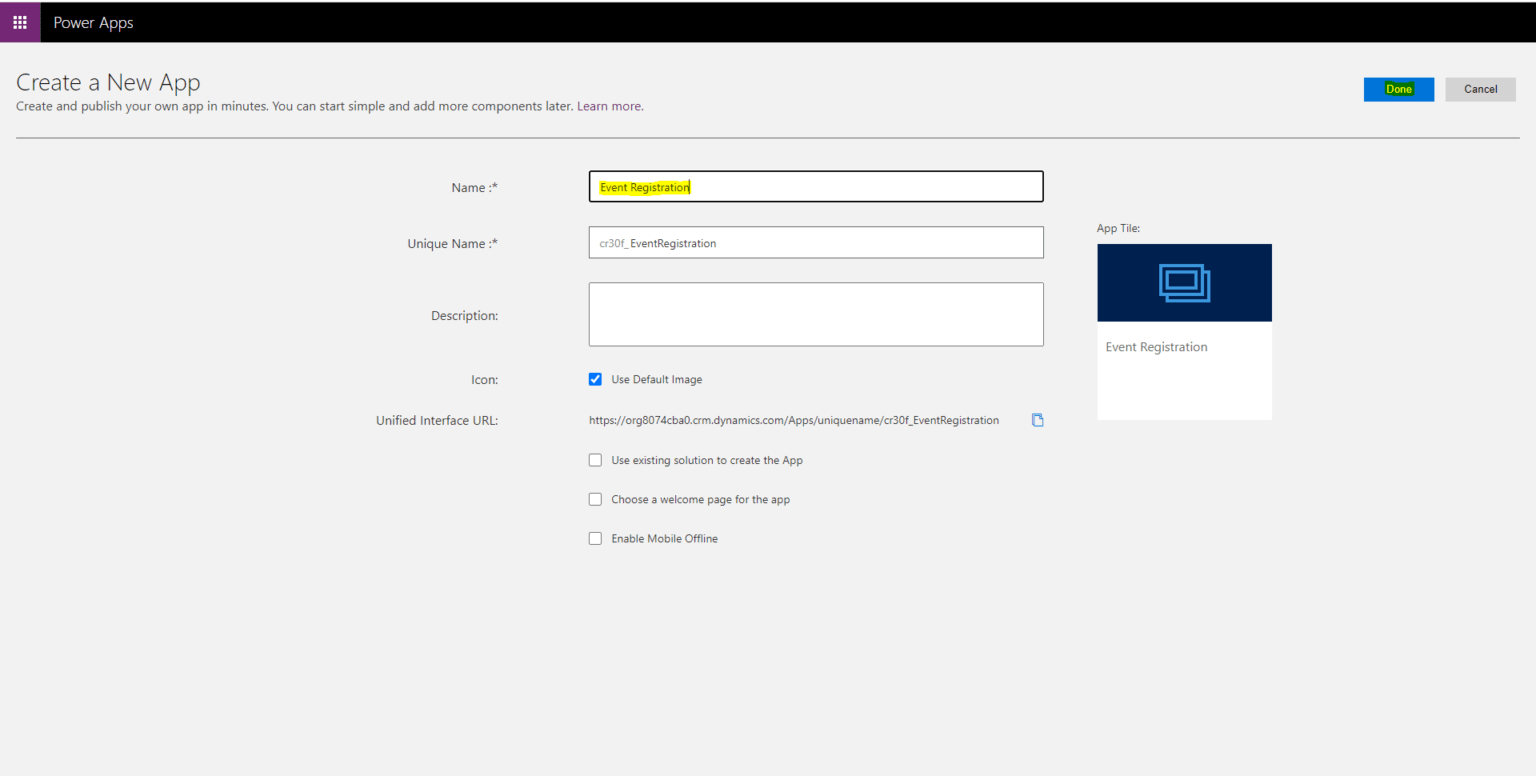Click the Power Apps logo in the header

pyautogui.click(x=93, y=22)
